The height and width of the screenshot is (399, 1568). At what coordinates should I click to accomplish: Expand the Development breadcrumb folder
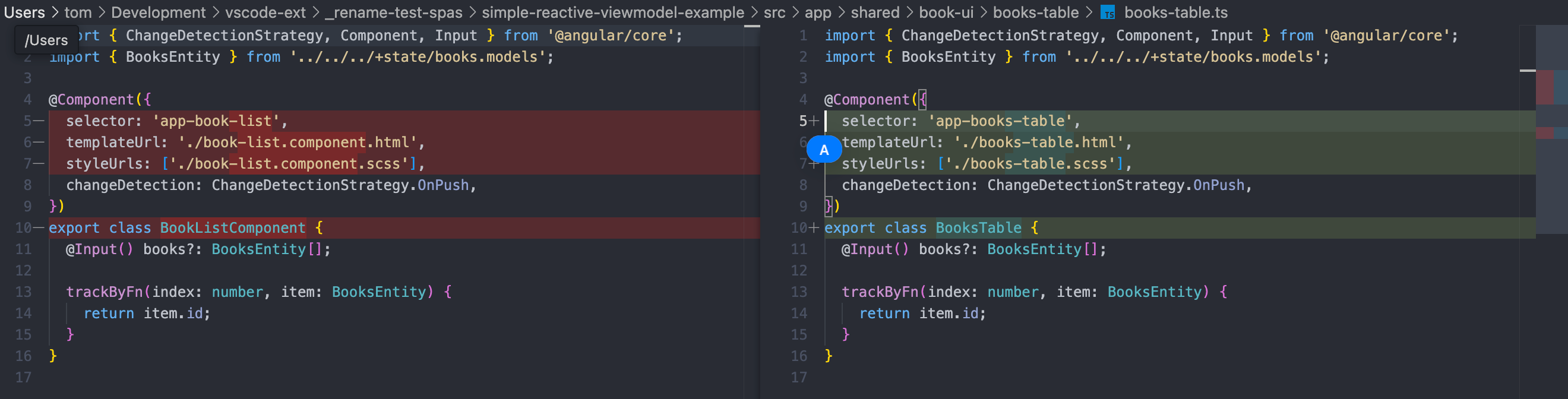tap(158, 13)
